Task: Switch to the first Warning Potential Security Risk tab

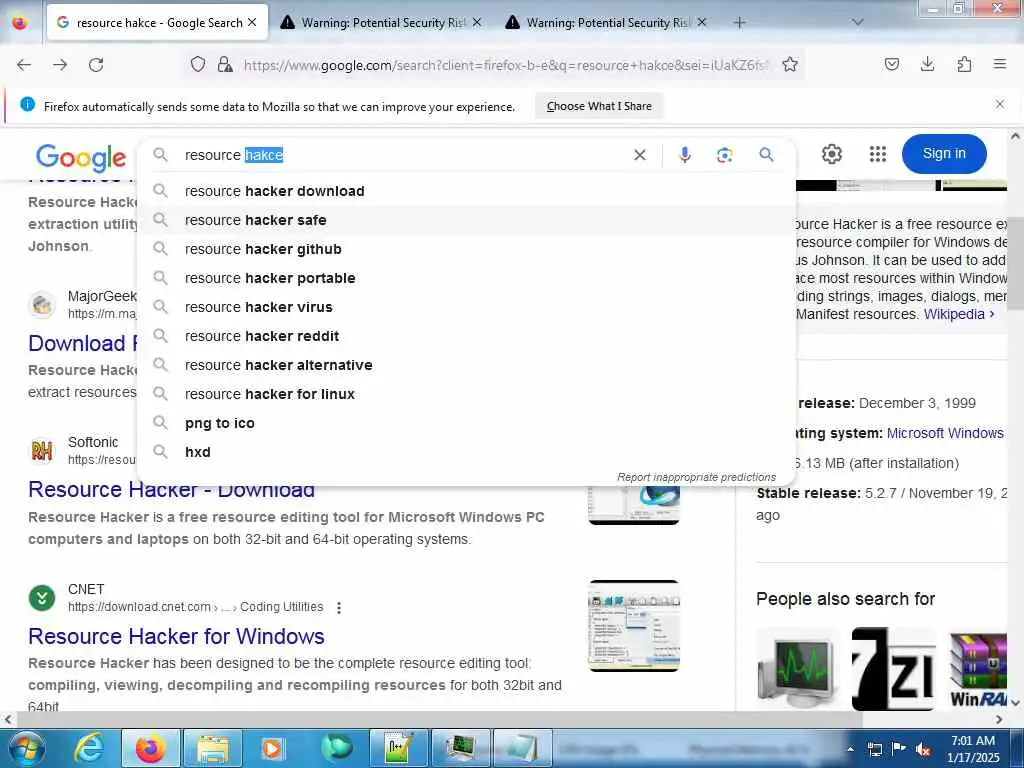Action: pos(381,22)
